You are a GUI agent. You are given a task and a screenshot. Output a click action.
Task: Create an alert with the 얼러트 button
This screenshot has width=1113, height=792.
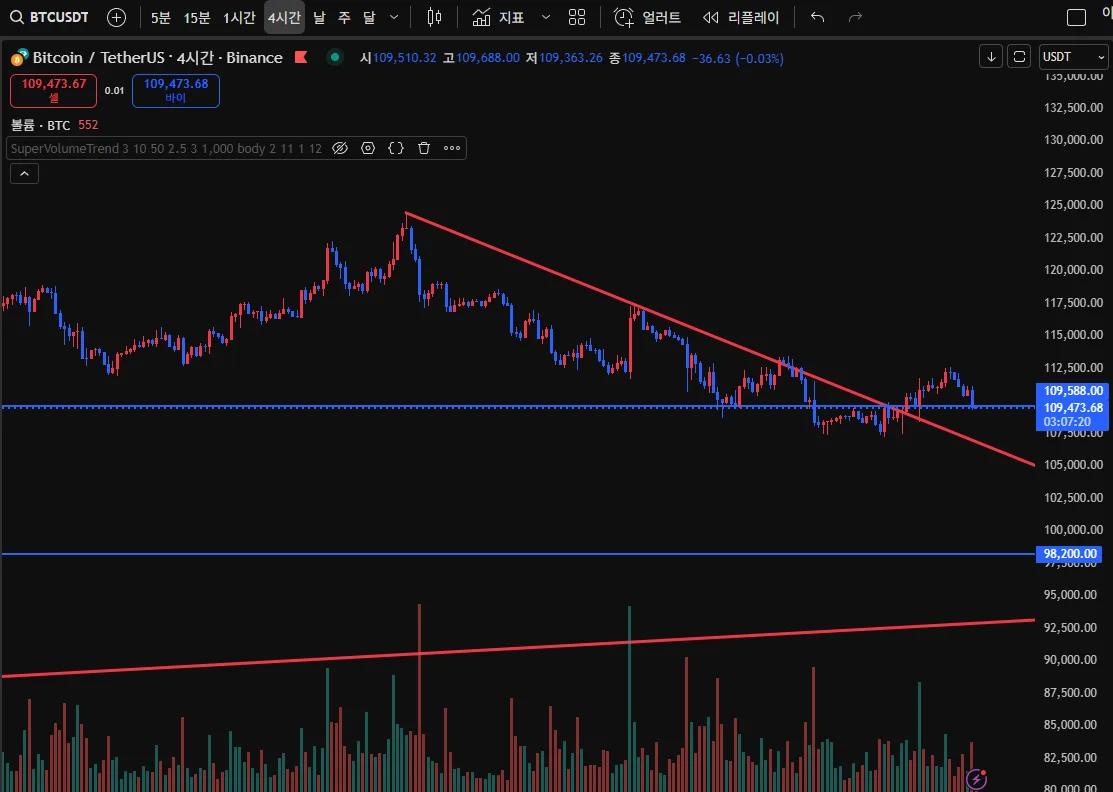[647, 17]
